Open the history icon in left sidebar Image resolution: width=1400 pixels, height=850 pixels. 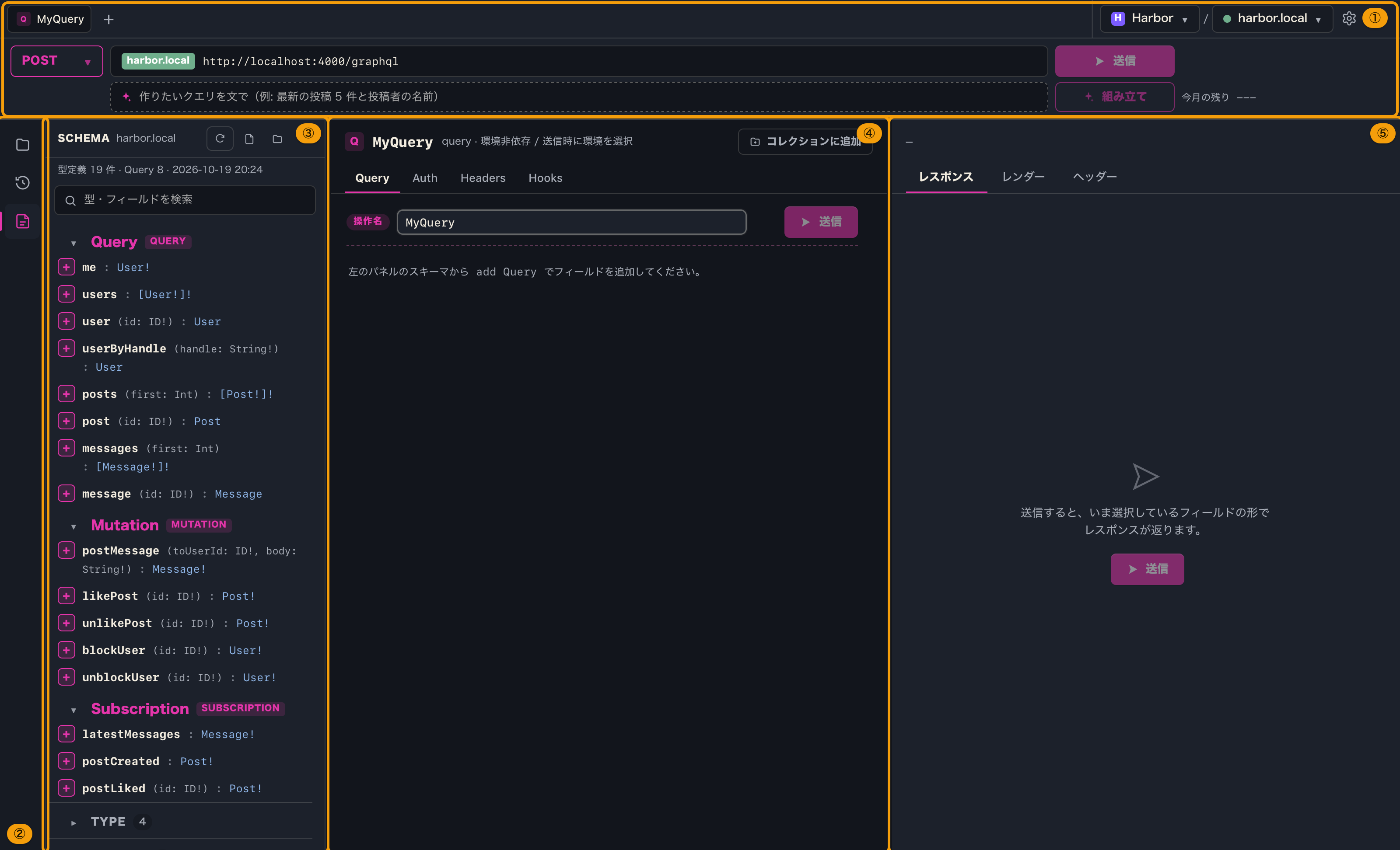[x=22, y=183]
